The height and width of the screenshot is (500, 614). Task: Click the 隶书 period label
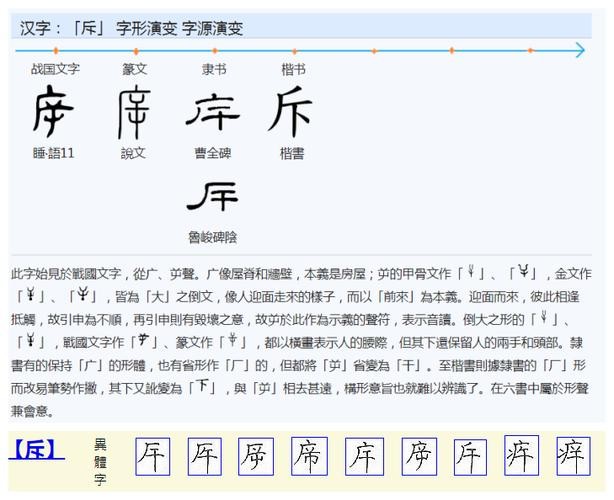(x=214, y=69)
